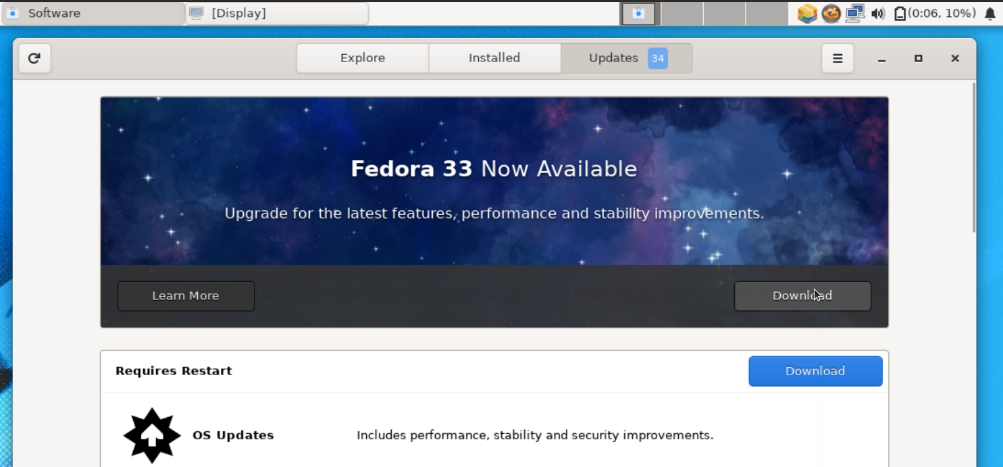Click the orange round tray icon

pyautogui.click(x=831, y=13)
